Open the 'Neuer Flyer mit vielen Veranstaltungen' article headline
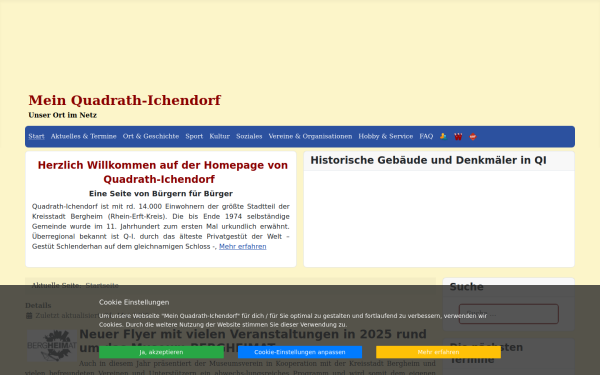 [253, 341]
